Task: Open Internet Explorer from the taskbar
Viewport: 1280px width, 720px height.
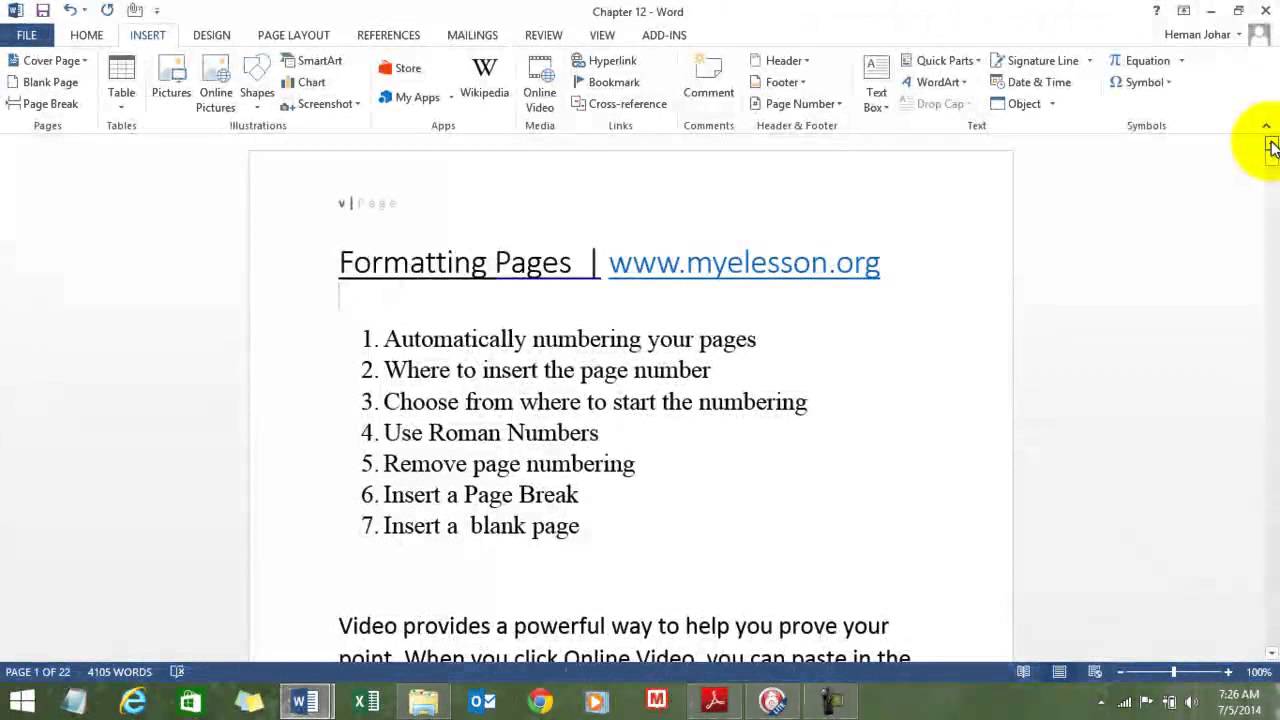Action: pyautogui.click(x=132, y=701)
